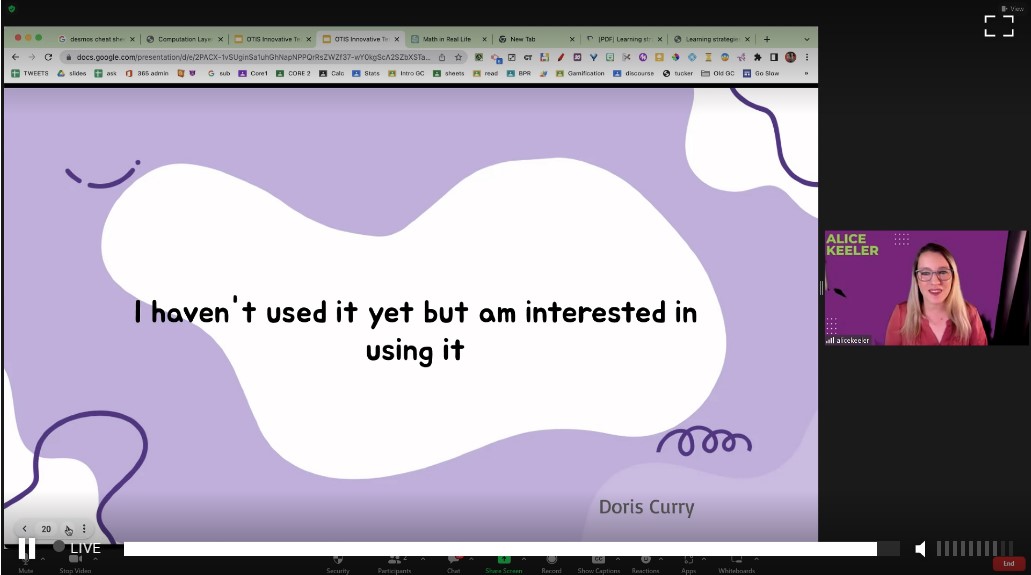Open the Extensions puzzle icon

(757, 57)
